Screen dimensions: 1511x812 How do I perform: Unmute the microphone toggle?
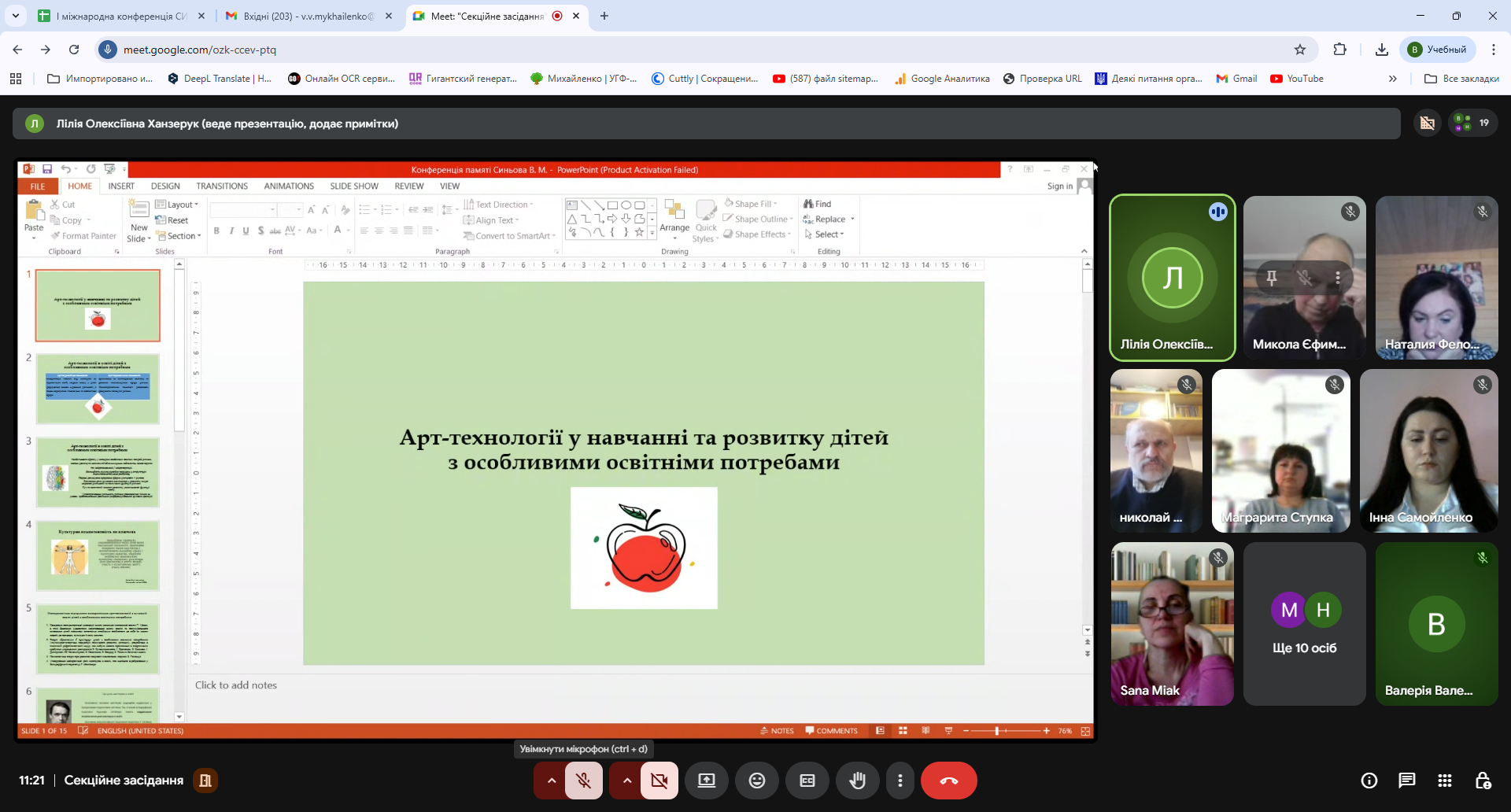tap(584, 781)
